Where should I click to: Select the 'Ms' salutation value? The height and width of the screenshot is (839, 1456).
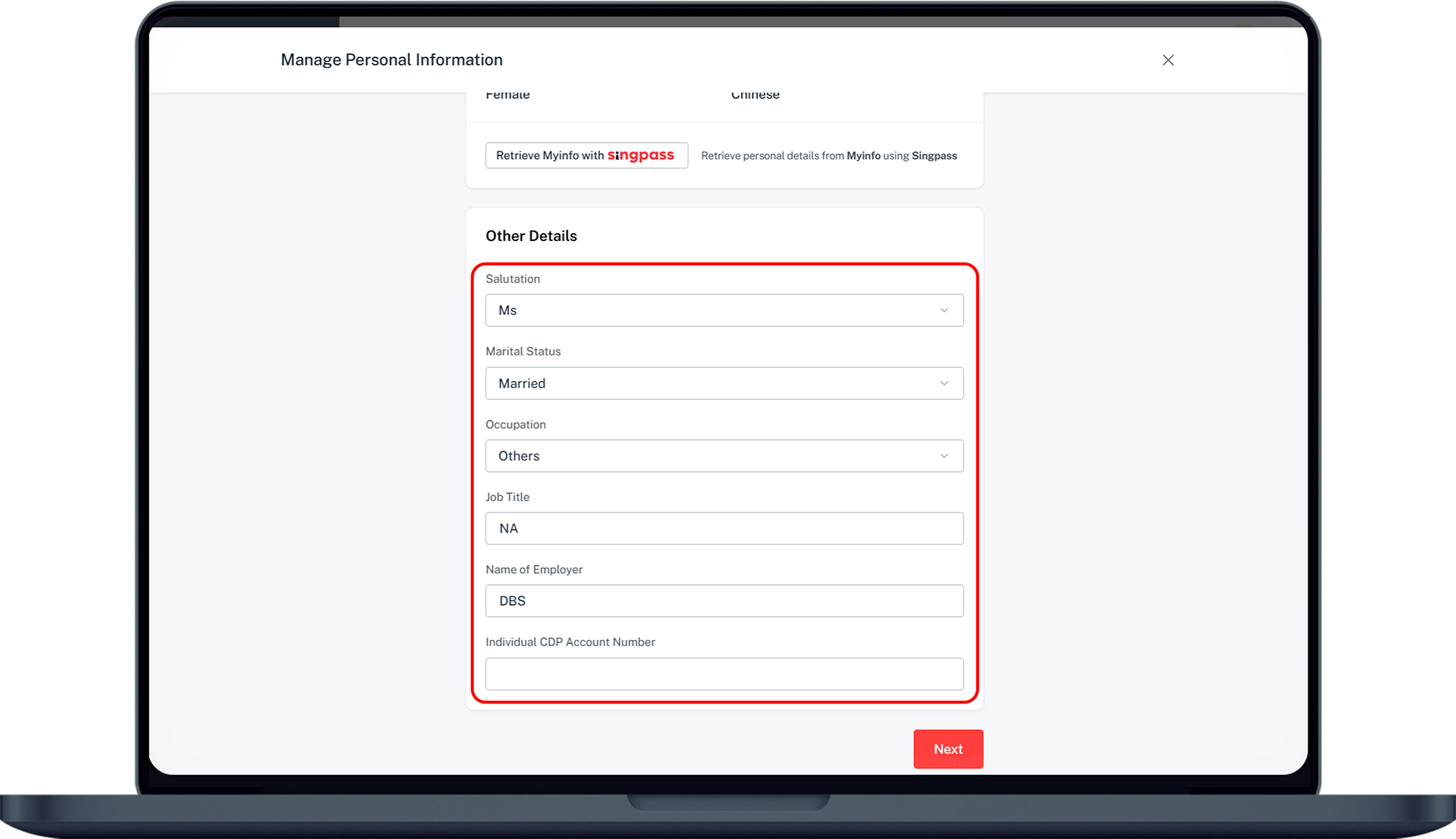[x=508, y=310]
